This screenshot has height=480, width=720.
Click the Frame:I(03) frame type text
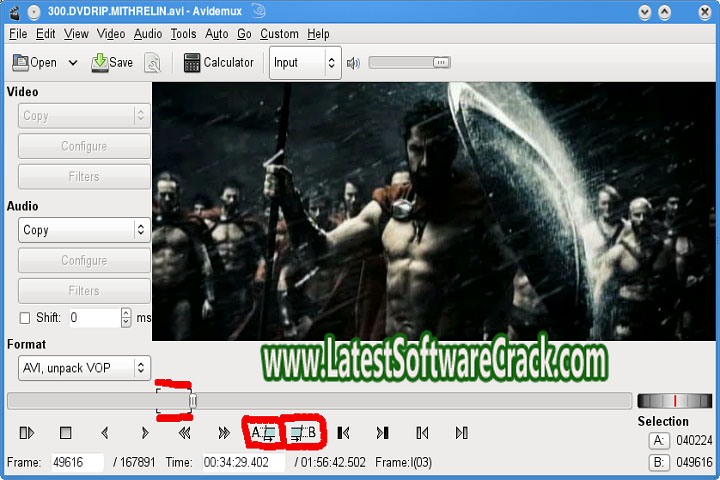[404, 462]
